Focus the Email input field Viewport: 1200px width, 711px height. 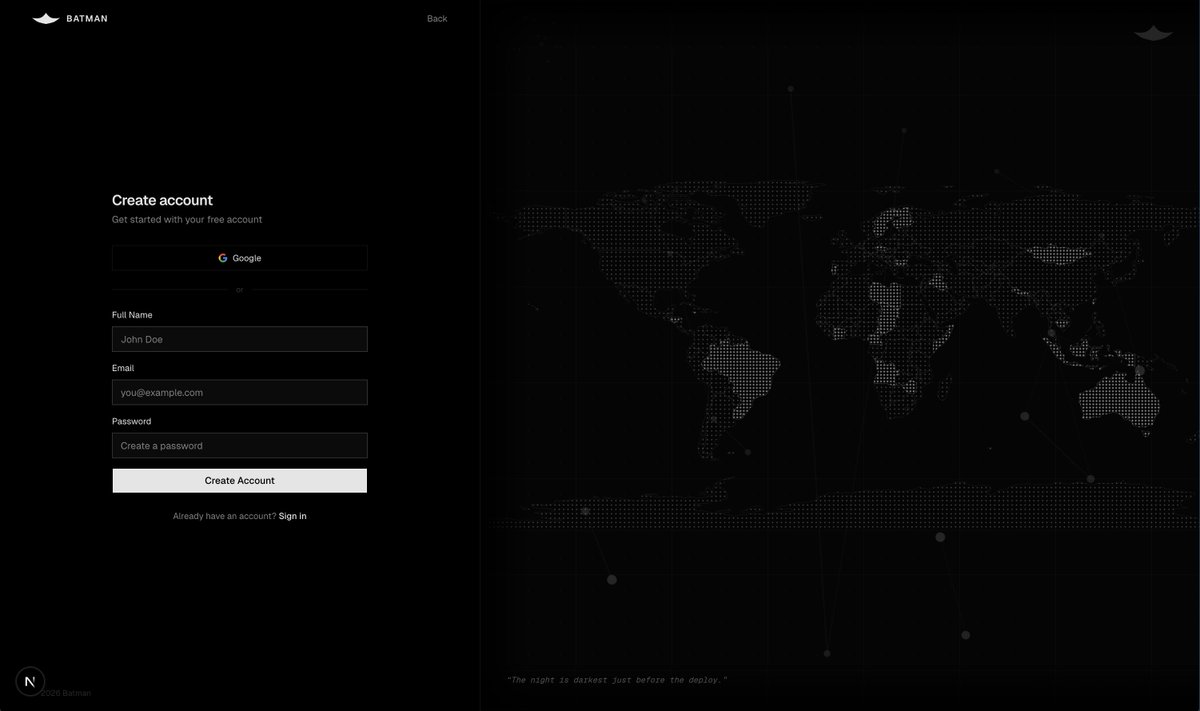[x=240, y=392]
